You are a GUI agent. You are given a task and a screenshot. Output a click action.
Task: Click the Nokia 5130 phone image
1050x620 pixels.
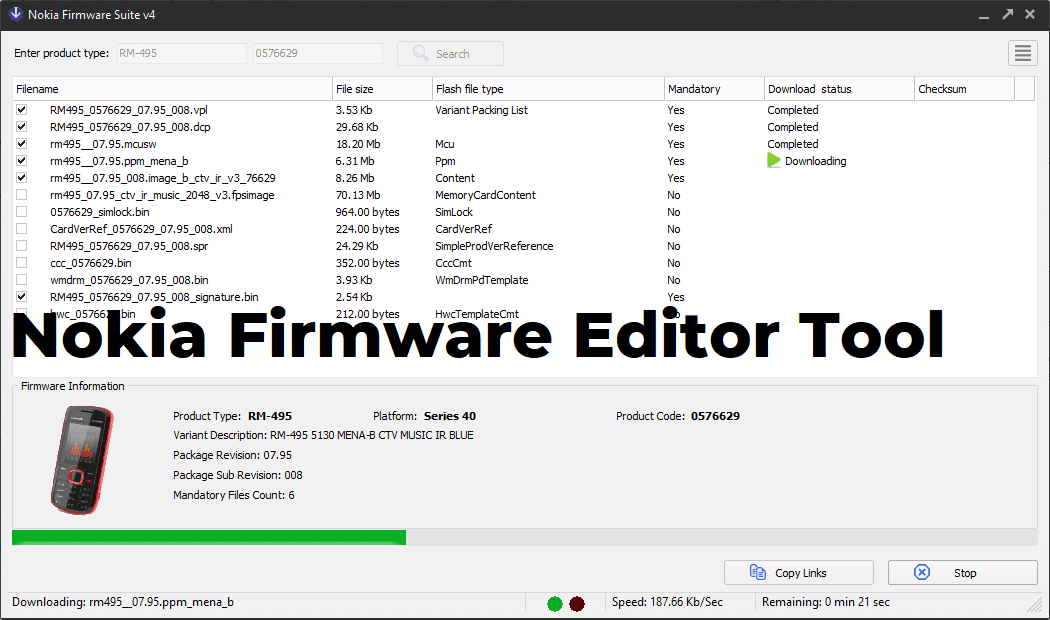point(82,461)
